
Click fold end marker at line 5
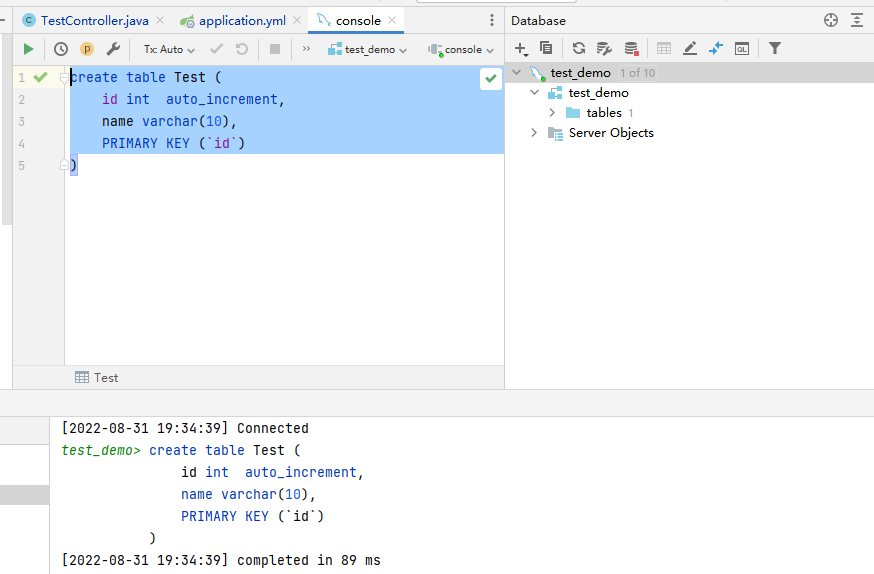point(64,165)
